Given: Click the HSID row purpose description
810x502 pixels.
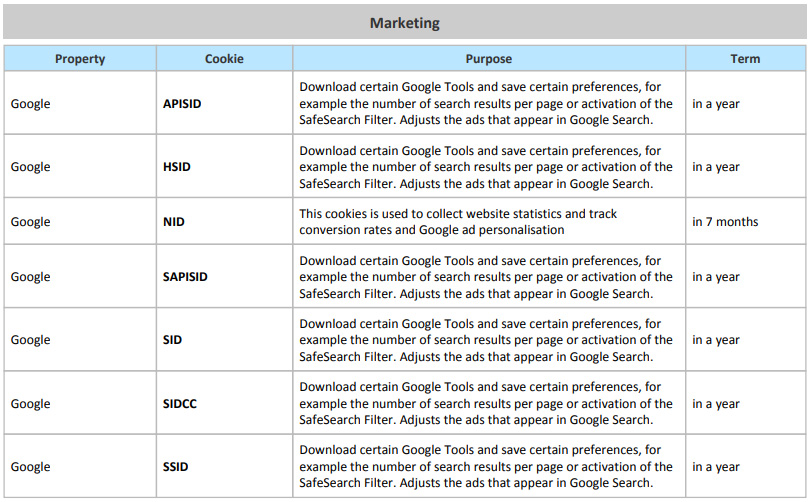Looking at the screenshot, I should pyautogui.click(x=486, y=167).
